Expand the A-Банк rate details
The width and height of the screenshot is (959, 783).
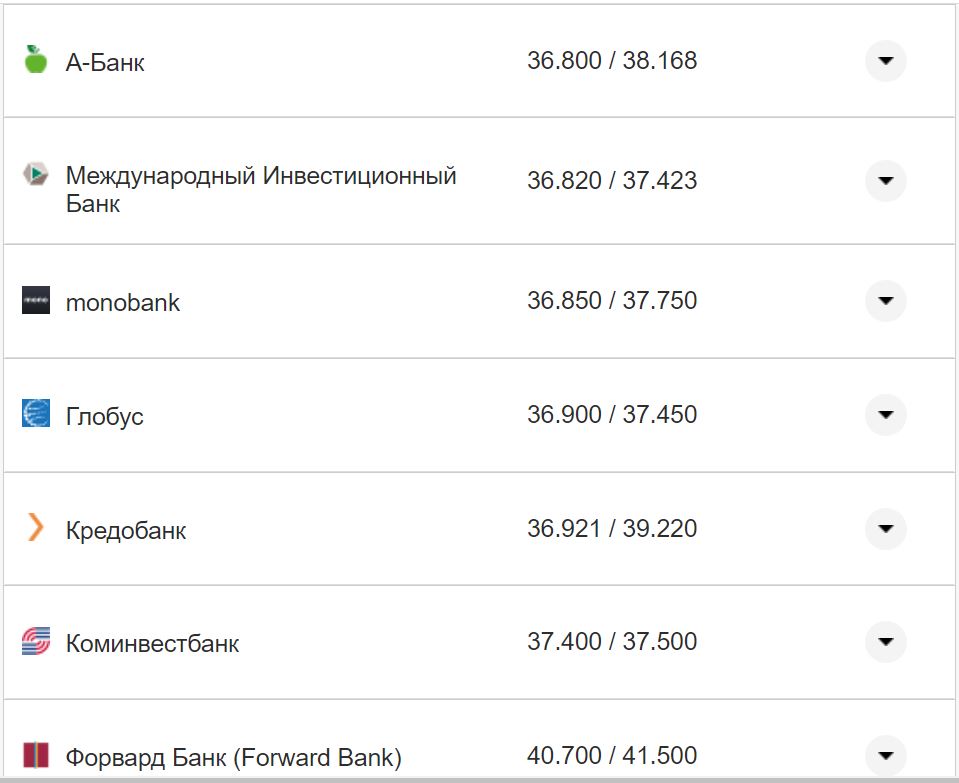885,61
